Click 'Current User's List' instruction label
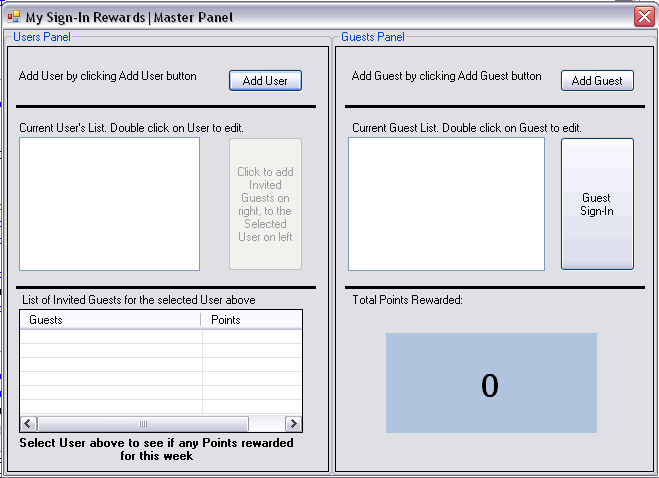The height and width of the screenshot is (478, 659). 132,128
